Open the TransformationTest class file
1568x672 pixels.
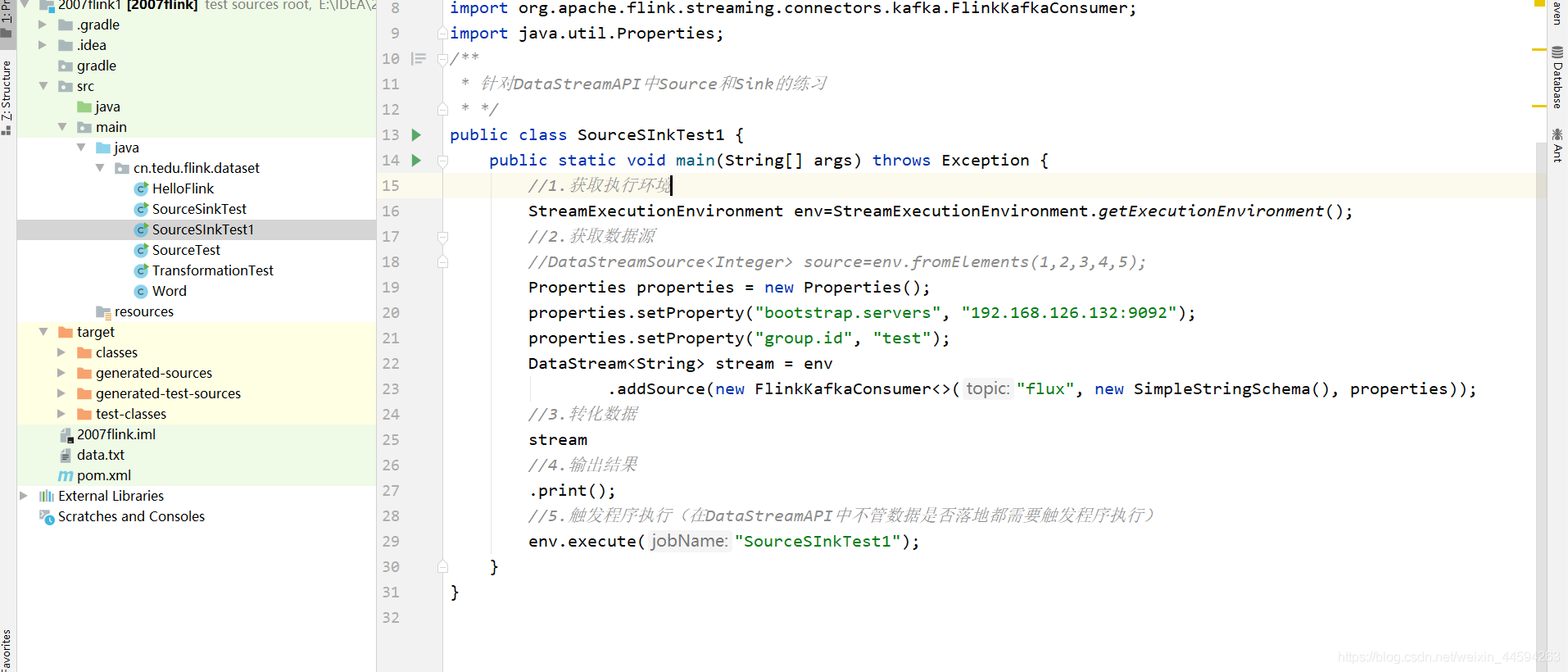(213, 270)
